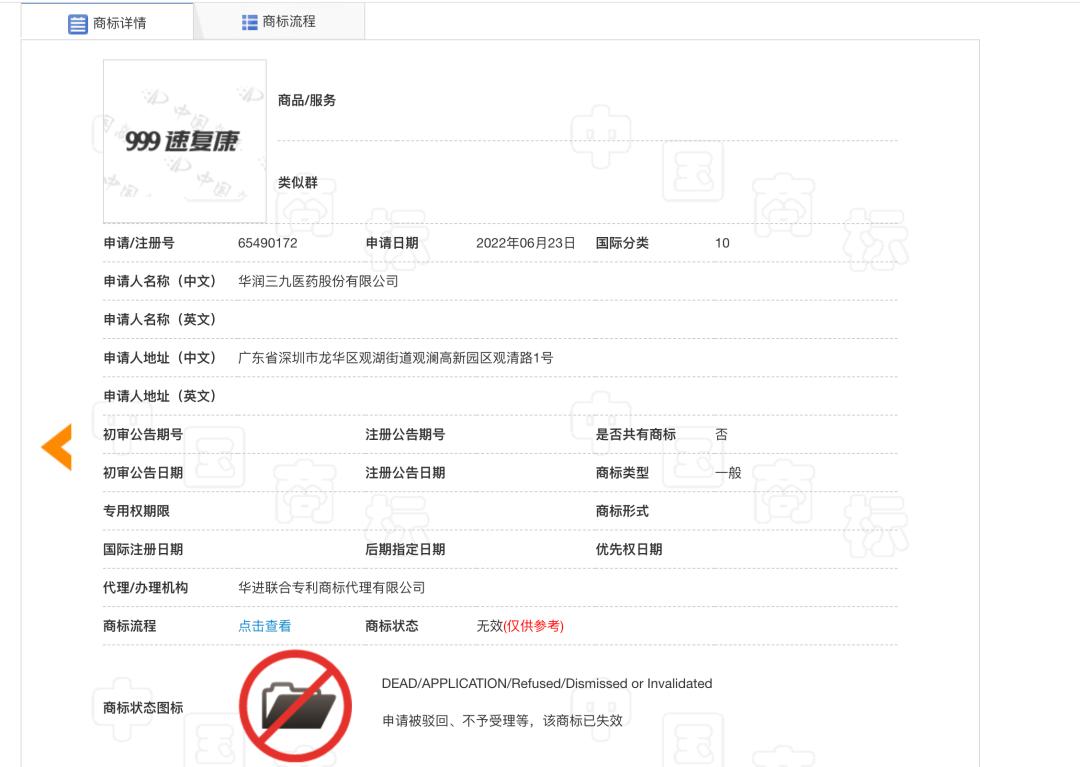Click the 初审公告期号 label

[x=143, y=434]
